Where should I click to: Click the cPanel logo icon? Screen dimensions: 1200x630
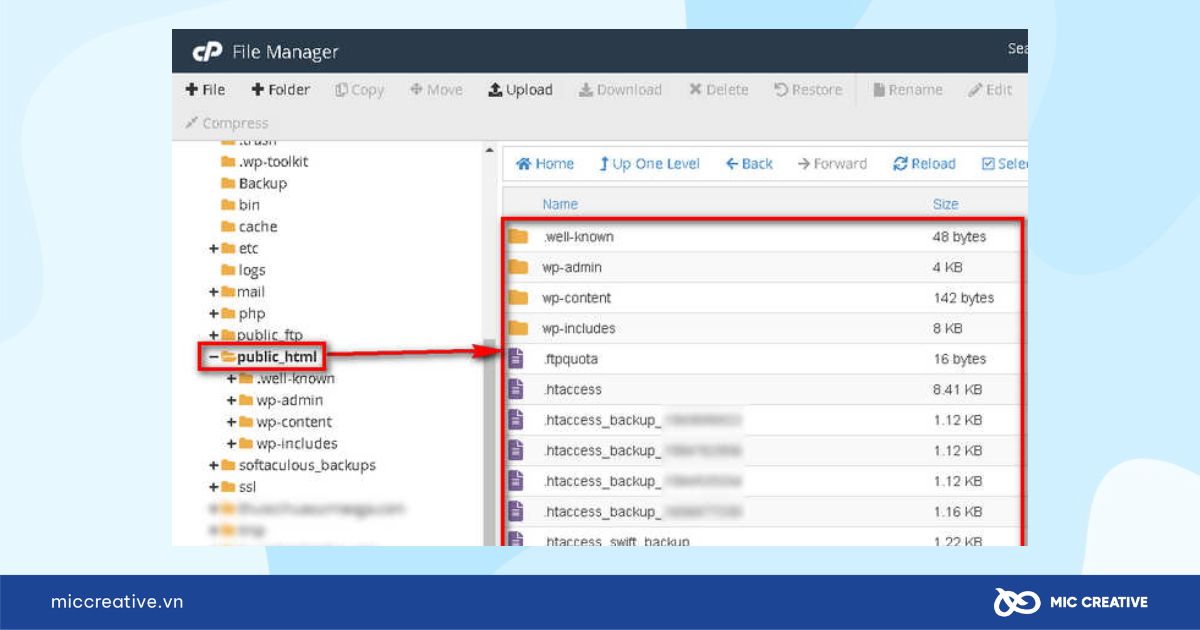point(206,52)
